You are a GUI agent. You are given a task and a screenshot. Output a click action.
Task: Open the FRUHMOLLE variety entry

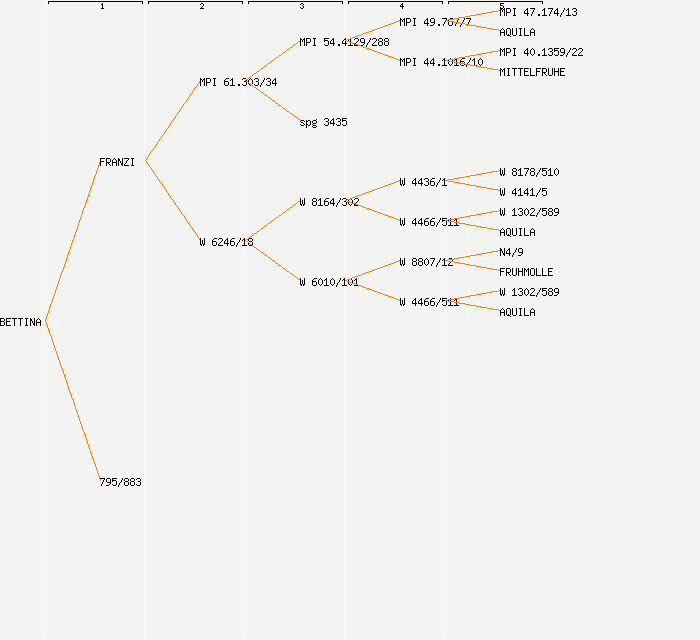[x=526, y=272]
